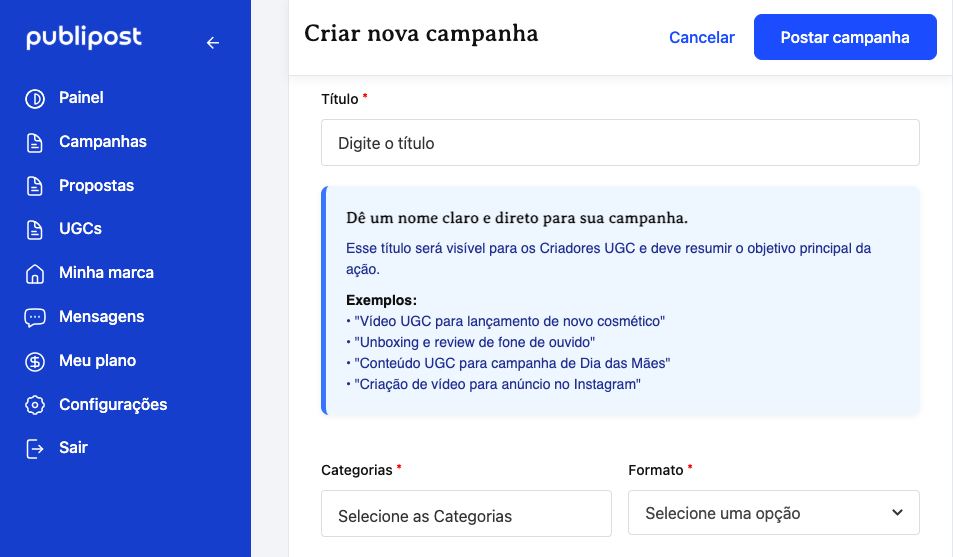This screenshot has height=557, width=953.
Task: Click the Sair logout icon
Action: 35,448
